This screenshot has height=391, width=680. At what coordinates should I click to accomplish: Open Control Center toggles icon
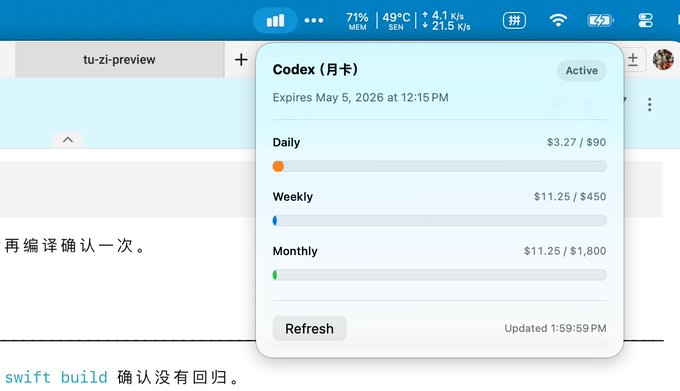pos(645,20)
